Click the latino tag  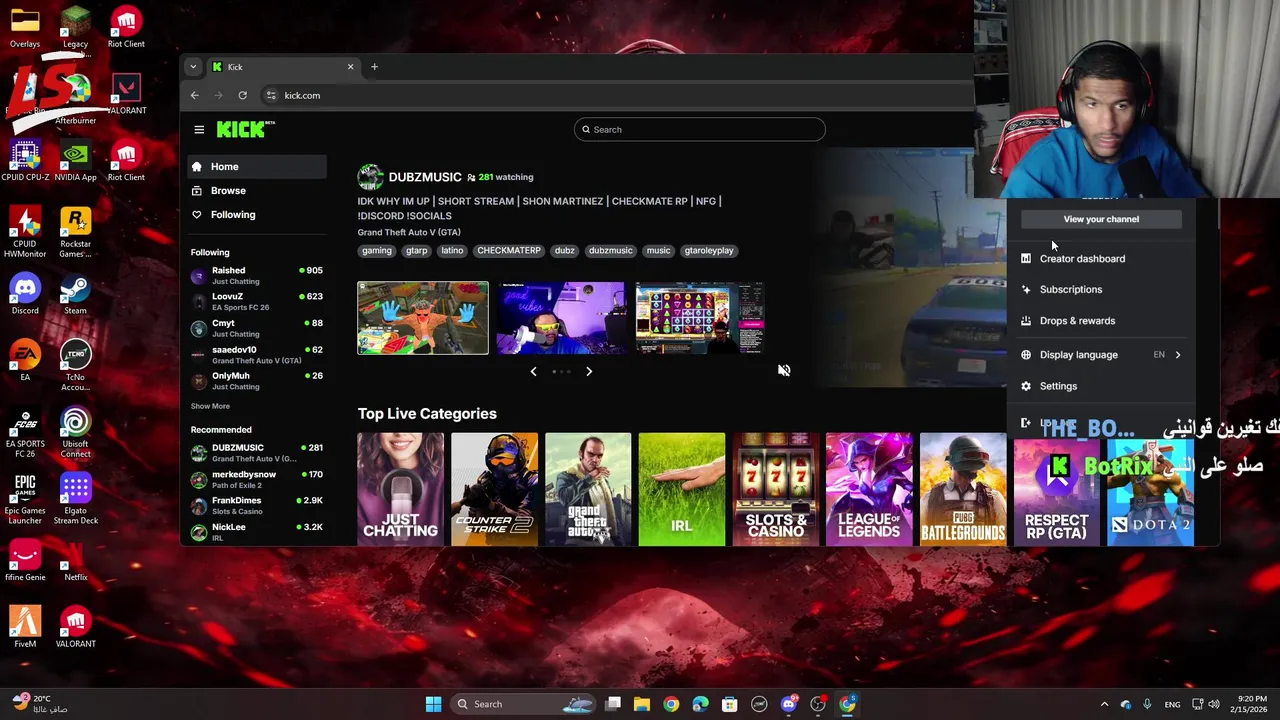coord(452,251)
